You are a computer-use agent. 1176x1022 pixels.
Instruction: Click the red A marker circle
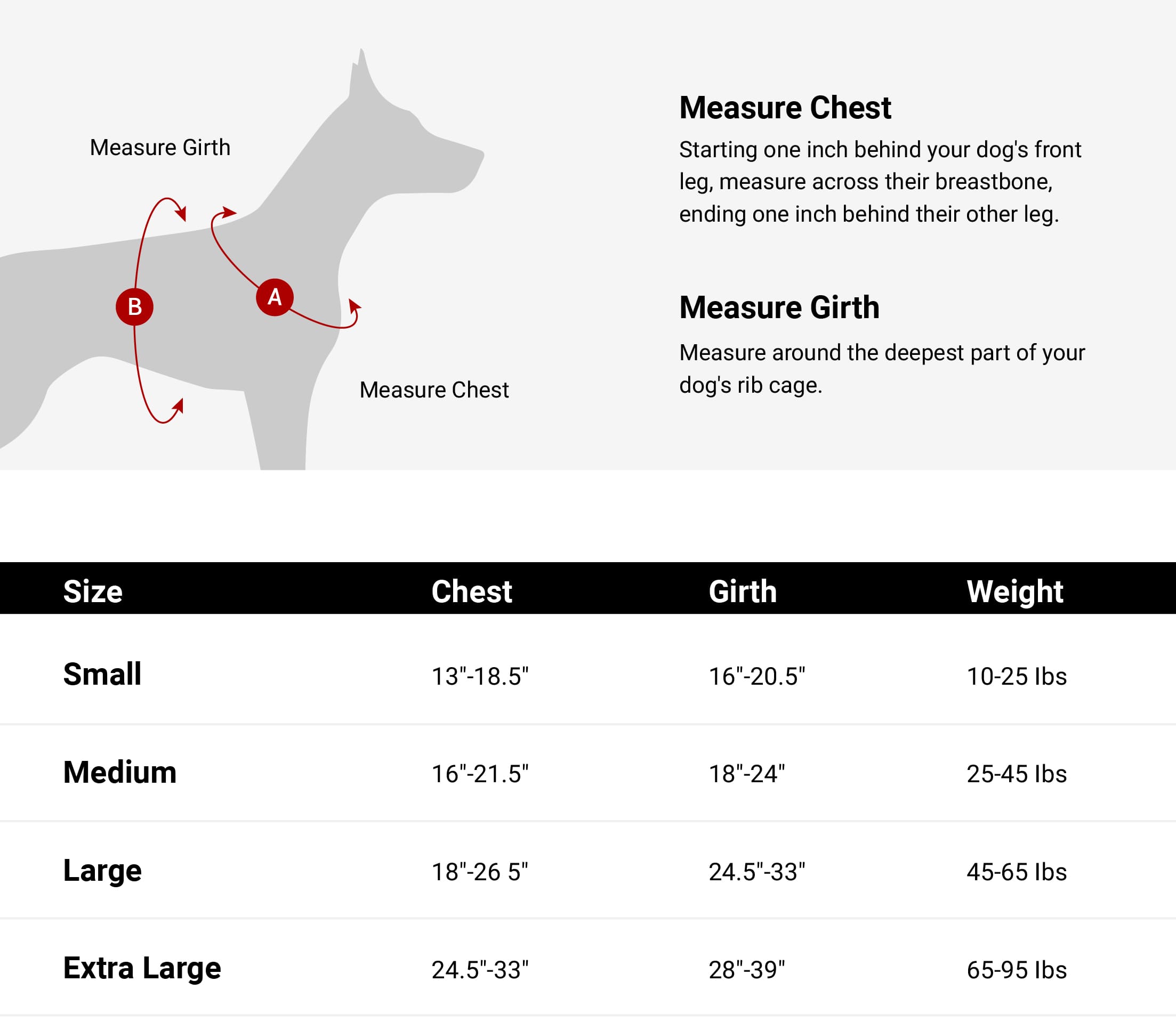[x=275, y=297]
